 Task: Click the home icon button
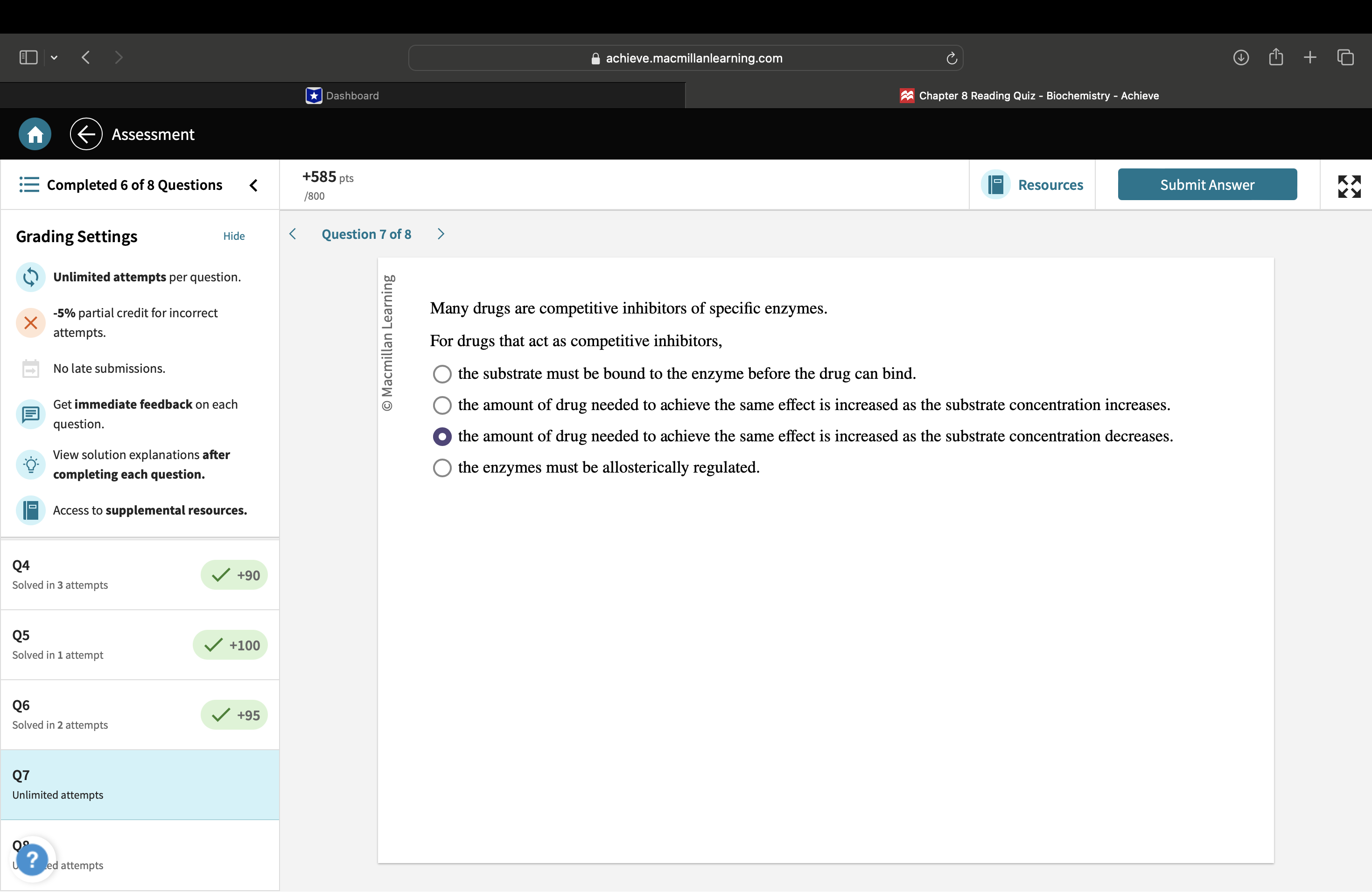pos(35,134)
